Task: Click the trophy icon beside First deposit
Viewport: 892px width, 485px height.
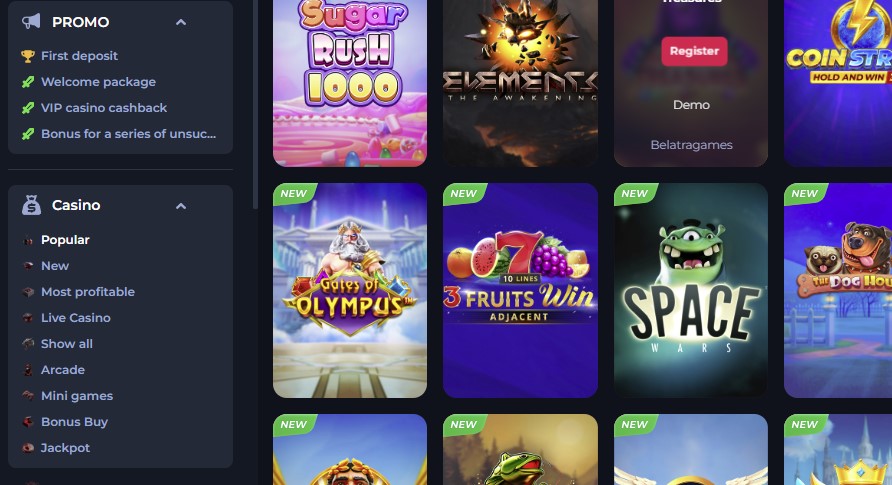Action: pos(28,56)
